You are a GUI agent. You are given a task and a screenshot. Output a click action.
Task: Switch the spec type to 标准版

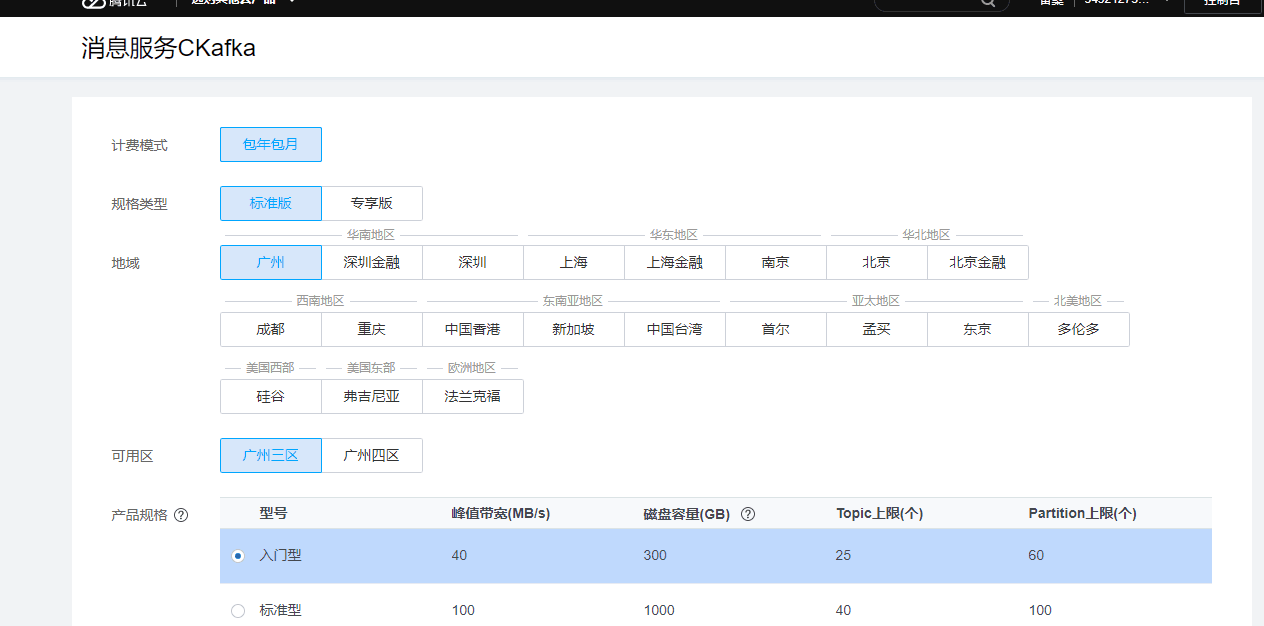click(271, 203)
